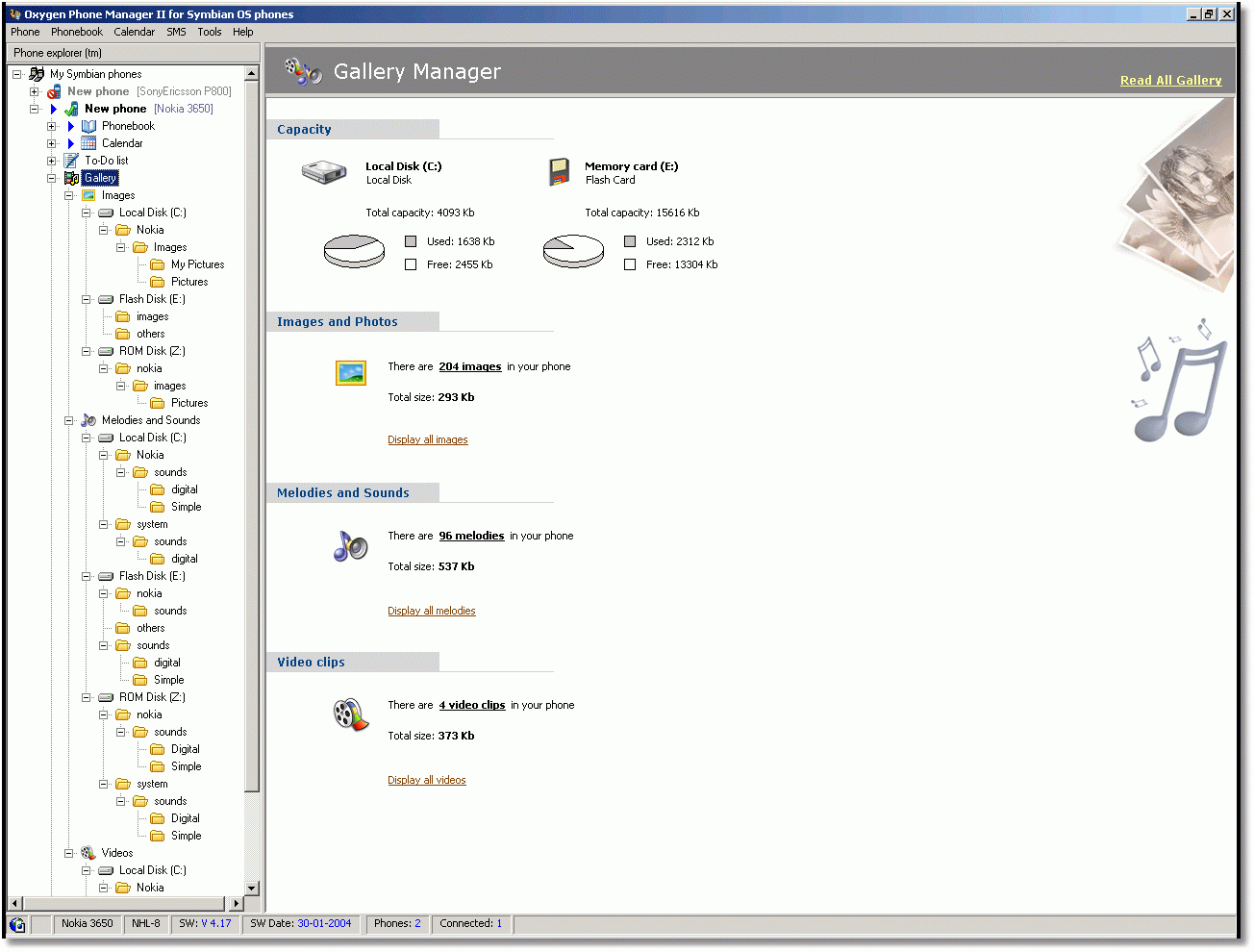
Task: Click the Images node picture icon in tree
Action: [x=88, y=195]
